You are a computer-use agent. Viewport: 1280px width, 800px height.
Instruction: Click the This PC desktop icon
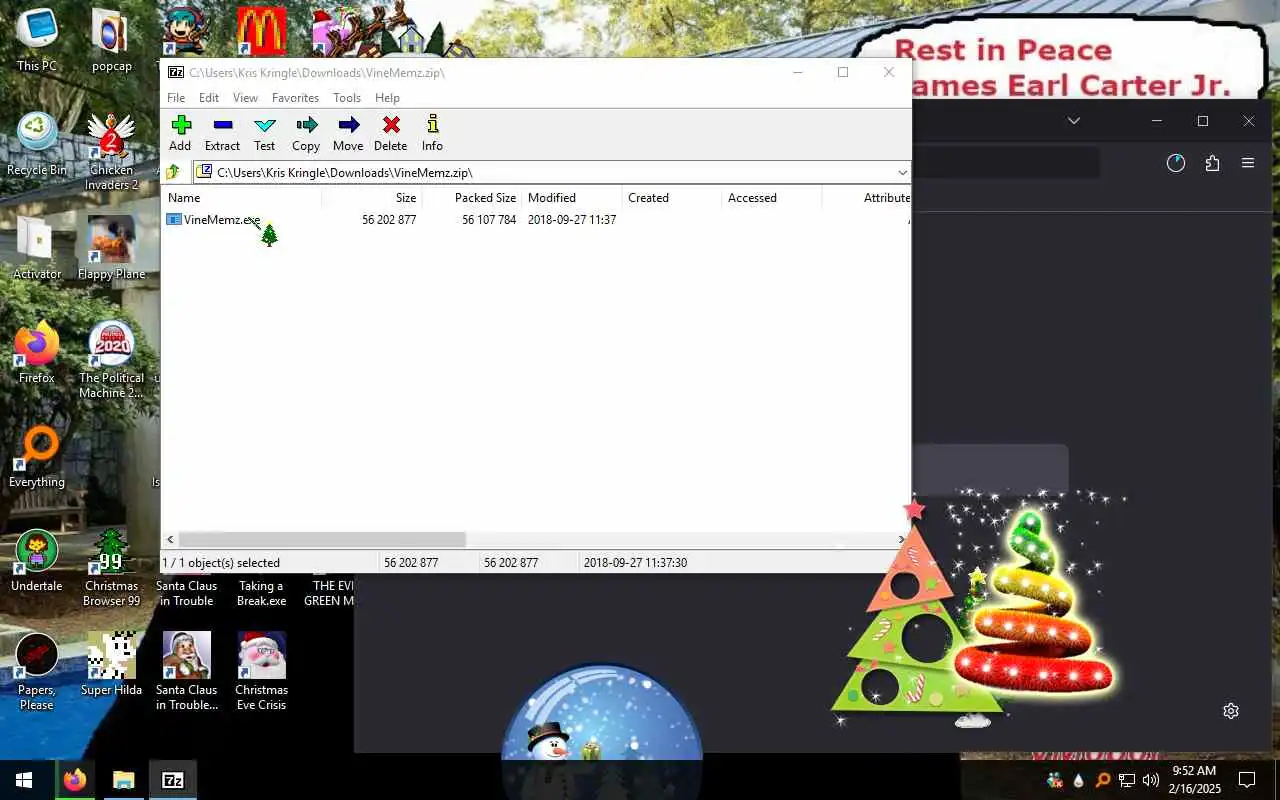click(x=37, y=41)
